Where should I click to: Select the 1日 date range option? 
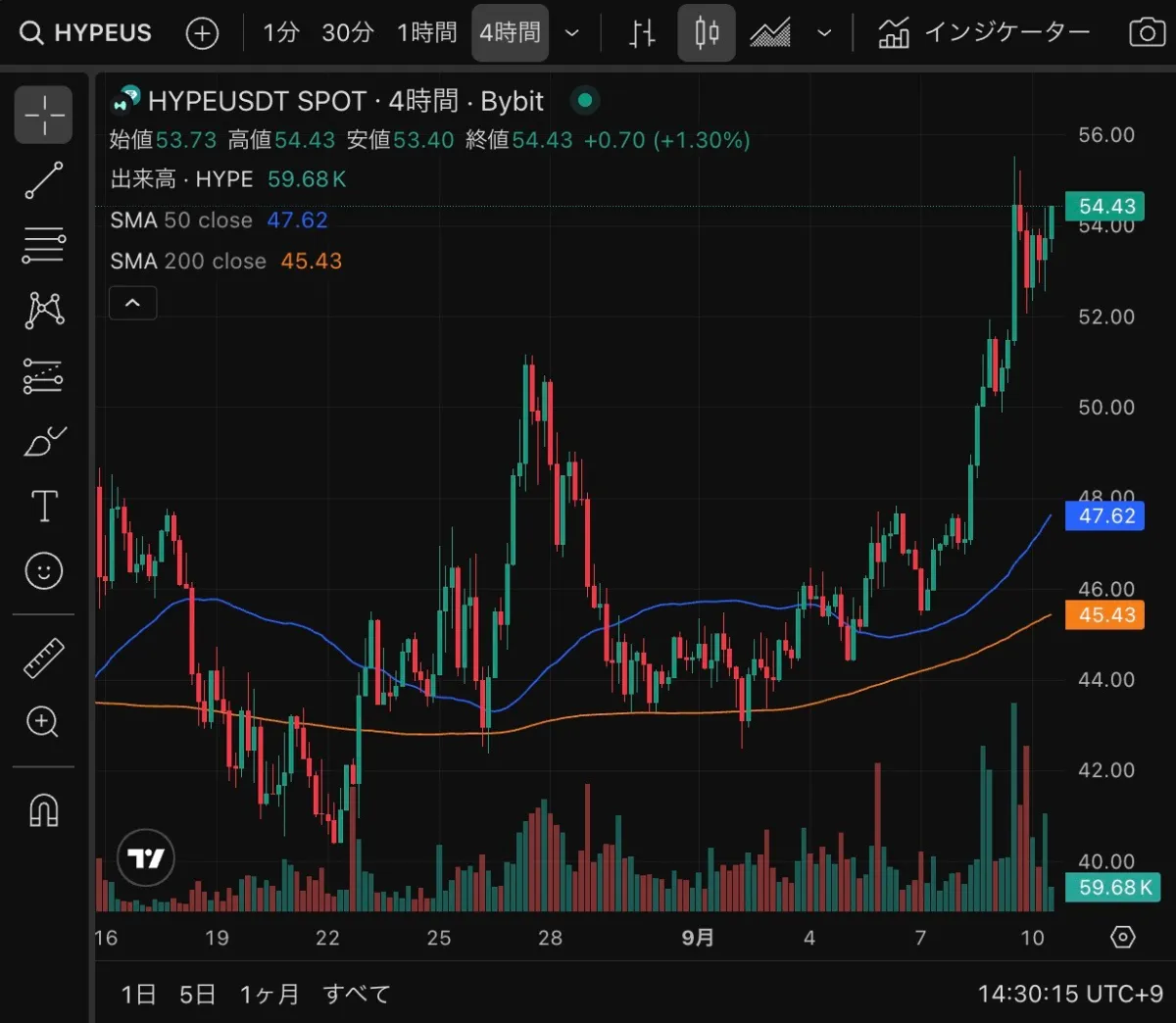[138, 994]
